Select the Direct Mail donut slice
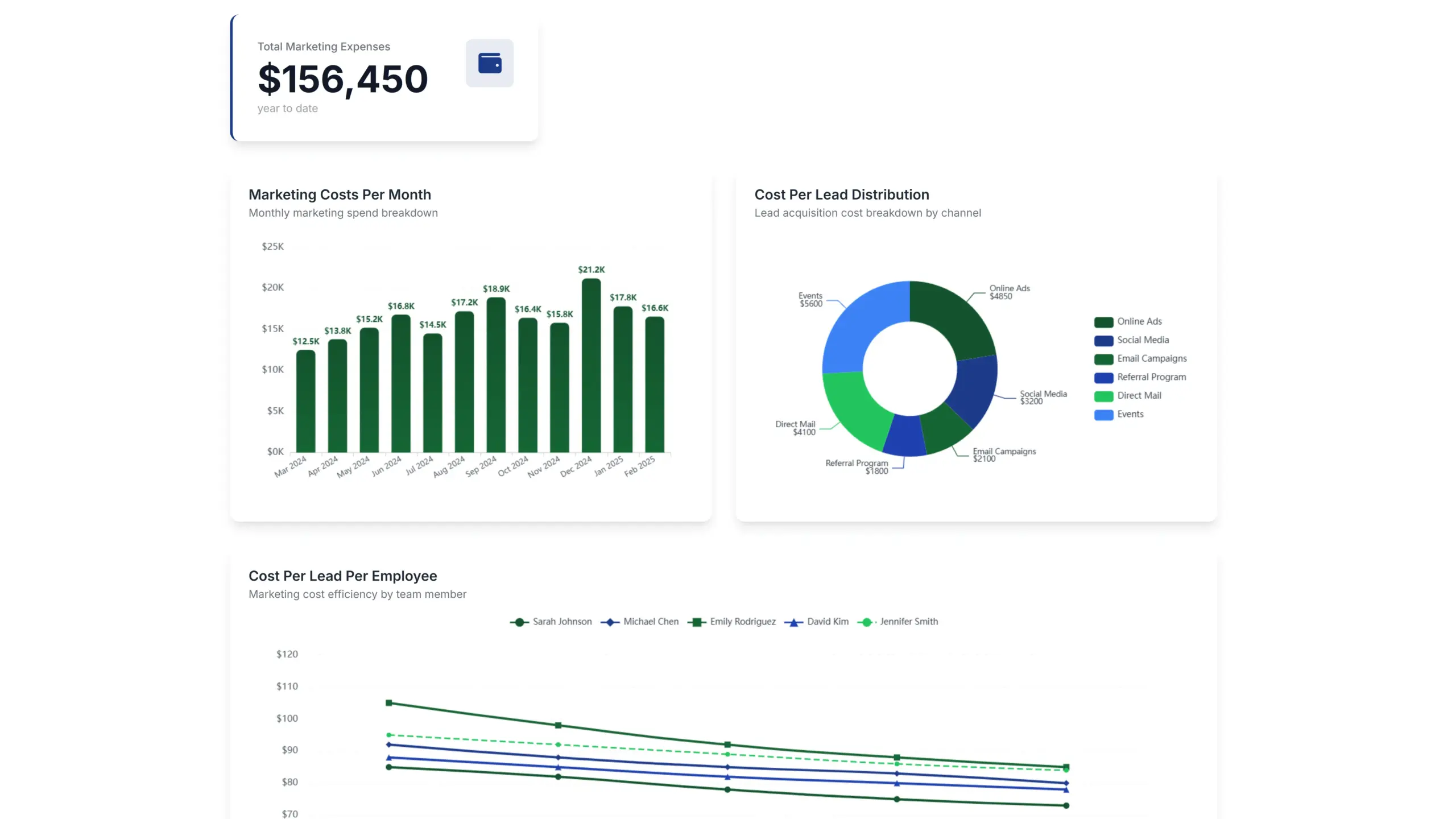 pos(853,408)
